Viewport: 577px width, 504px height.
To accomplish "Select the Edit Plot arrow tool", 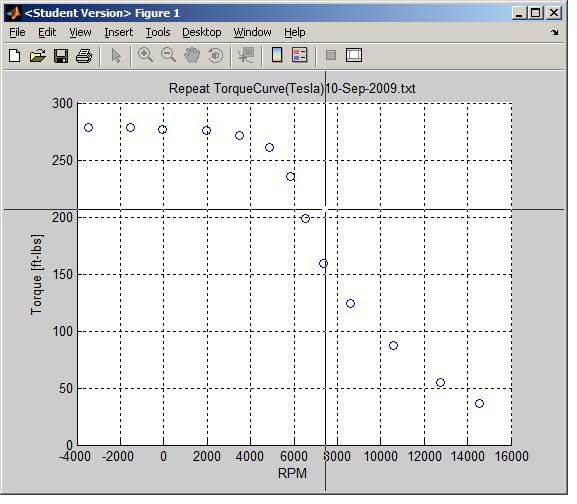I will pos(116,56).
